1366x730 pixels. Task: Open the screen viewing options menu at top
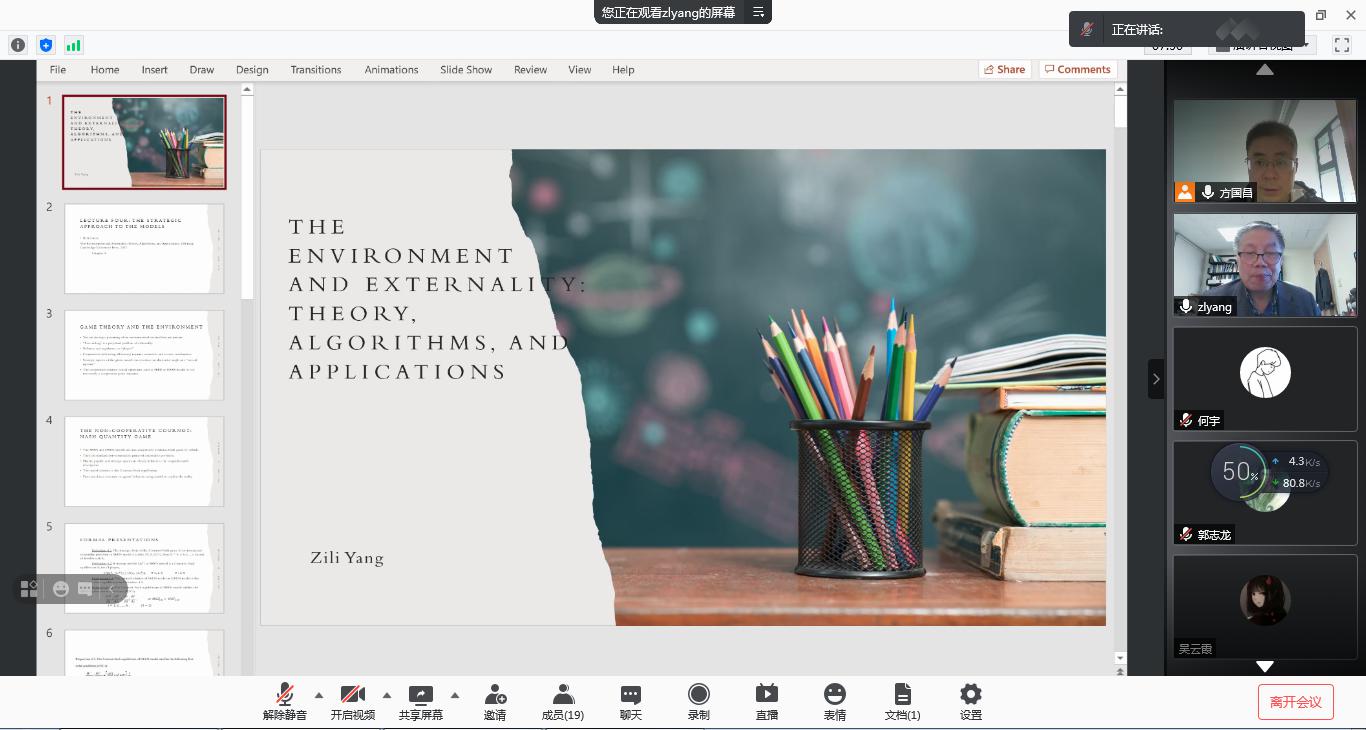[759, 12]
